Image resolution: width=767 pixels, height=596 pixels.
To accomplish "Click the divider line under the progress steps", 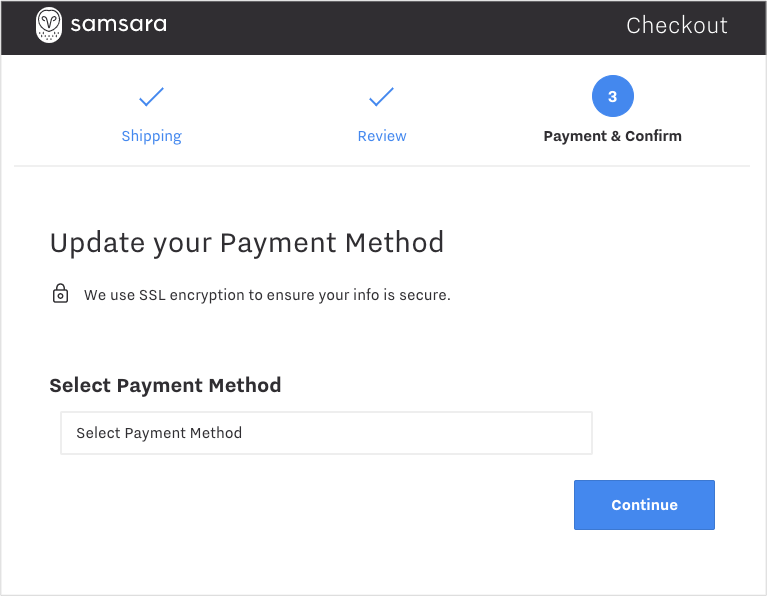I will [x=382, y=166].
